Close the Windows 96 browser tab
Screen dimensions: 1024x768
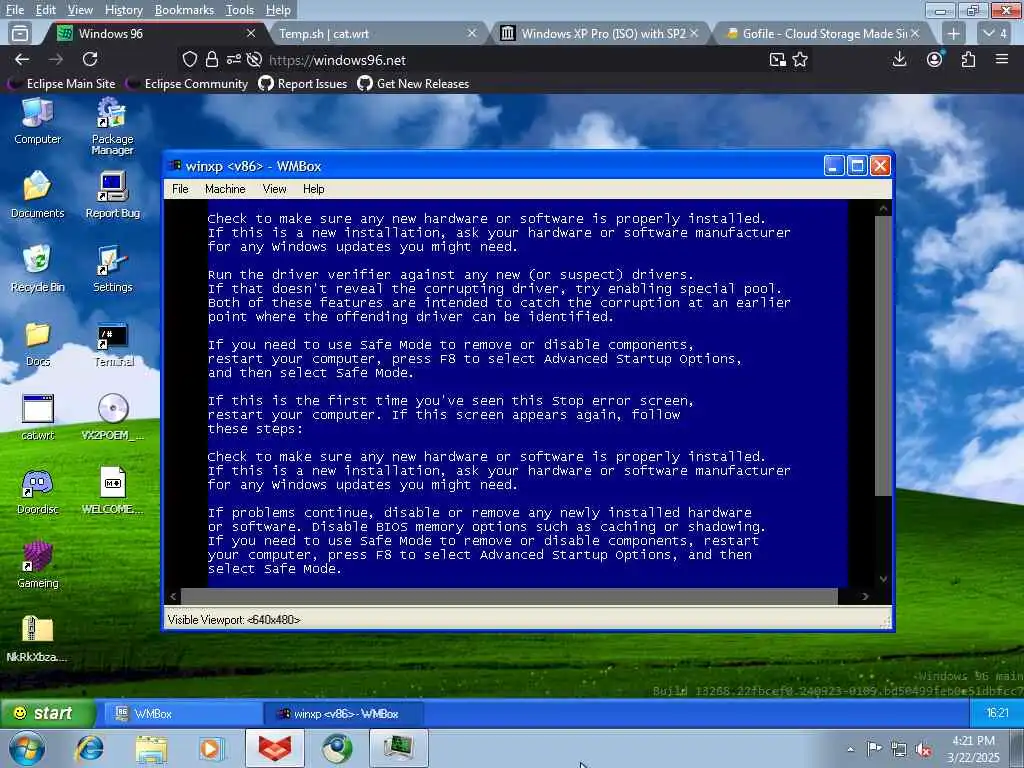click(x=251, y=33)
